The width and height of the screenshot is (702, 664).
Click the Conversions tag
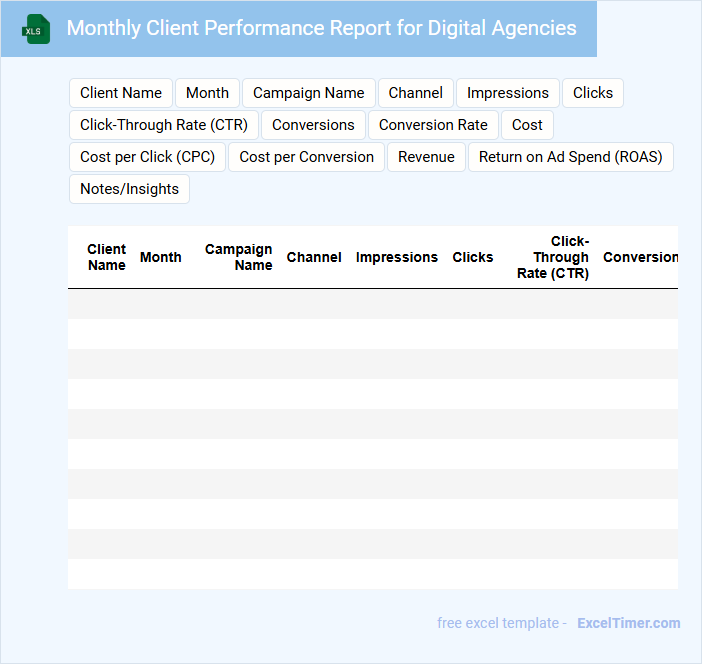tap(313, 125)
